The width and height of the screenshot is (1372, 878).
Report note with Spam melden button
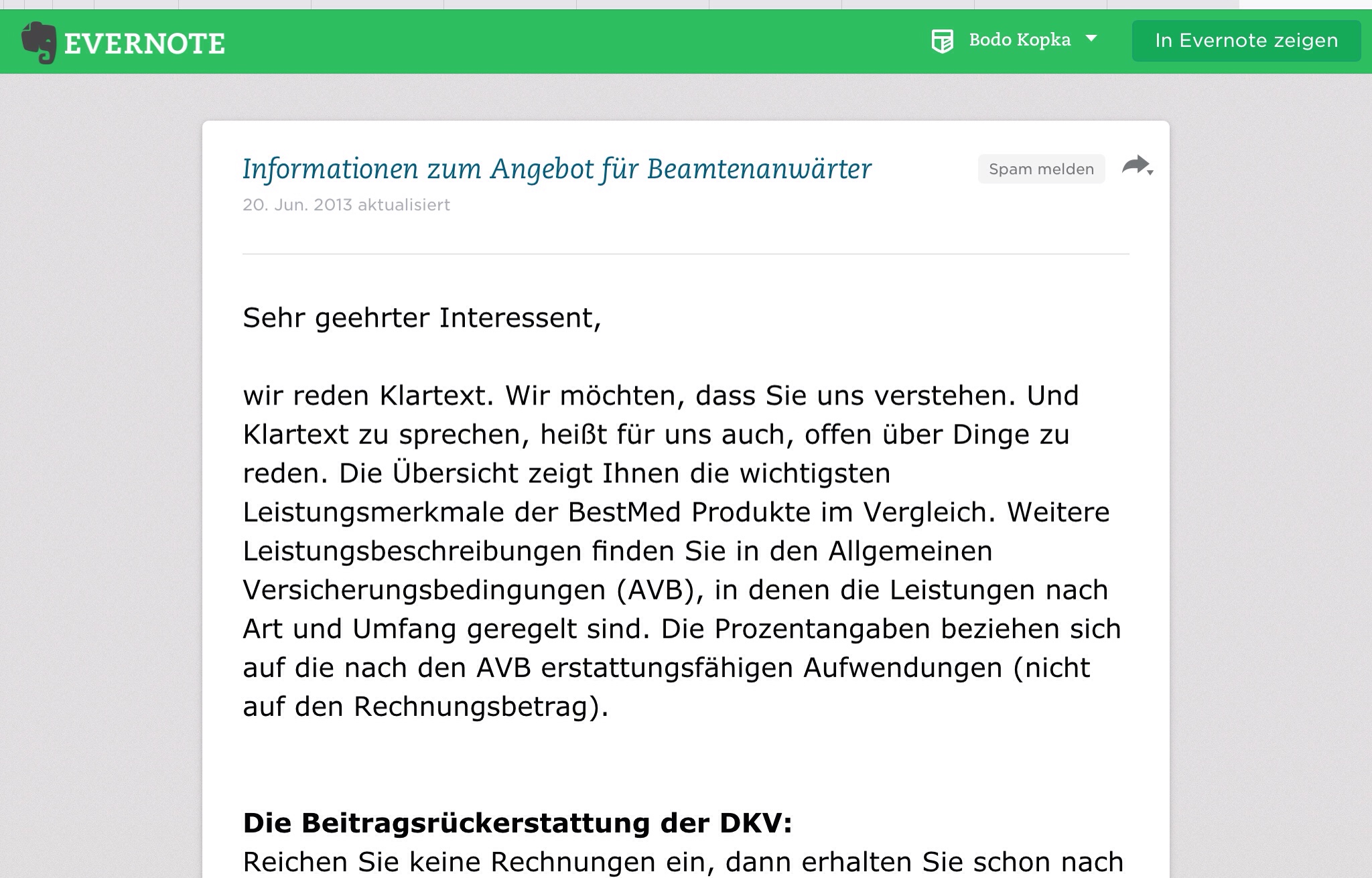click(x=1041, y=169)
